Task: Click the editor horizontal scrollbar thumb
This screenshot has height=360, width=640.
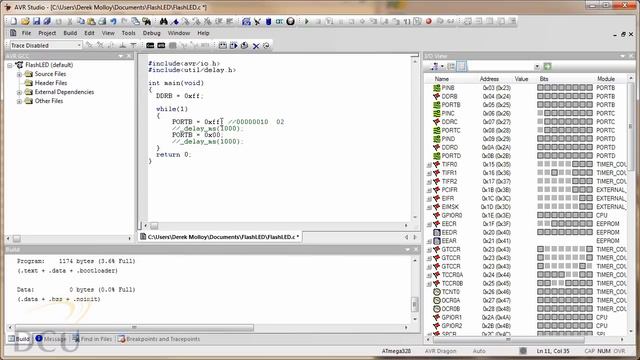Action: [154, 226]
